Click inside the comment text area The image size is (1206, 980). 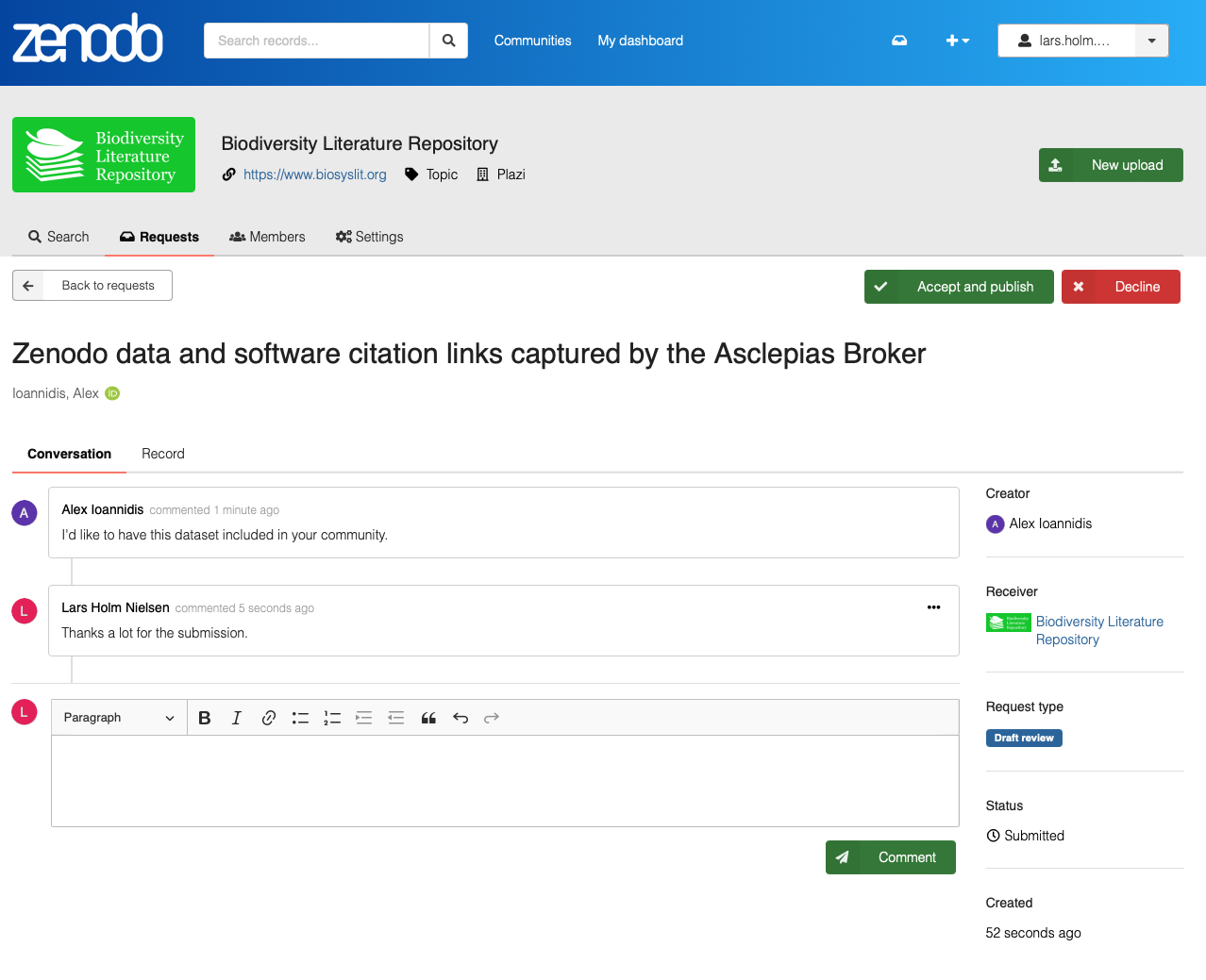505,781
